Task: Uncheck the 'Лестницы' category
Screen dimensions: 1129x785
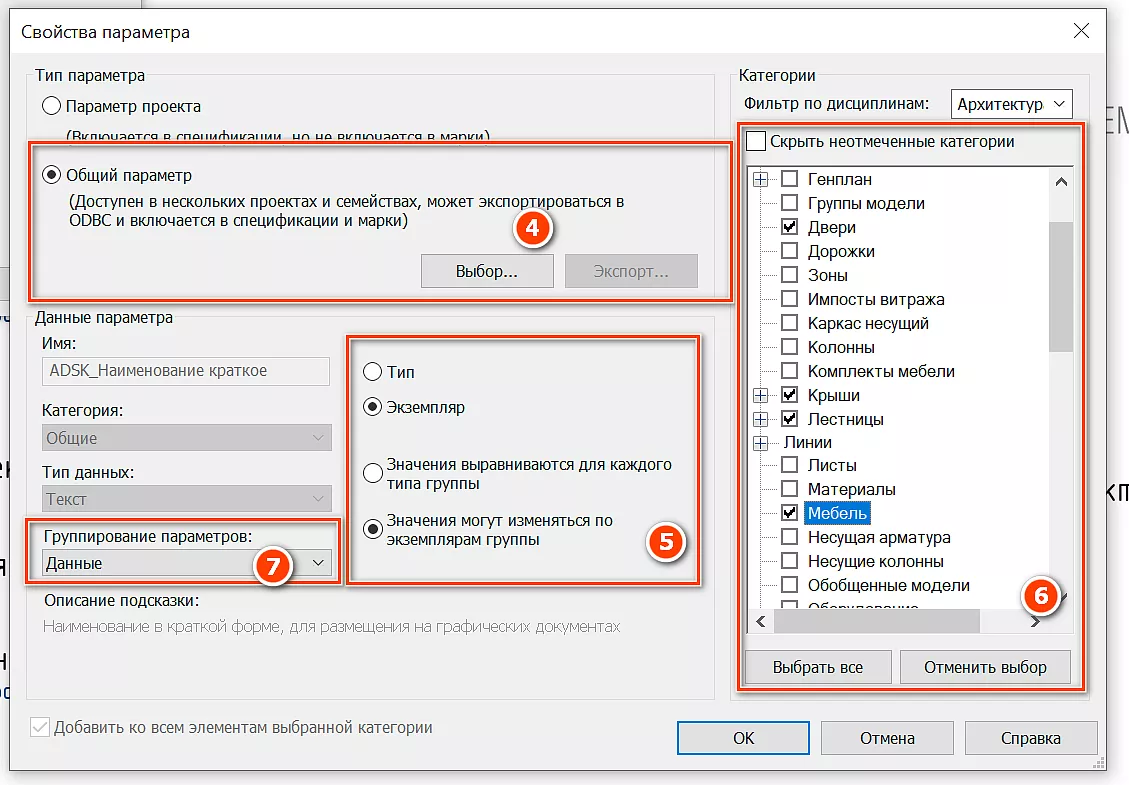Action: (789, 419)
